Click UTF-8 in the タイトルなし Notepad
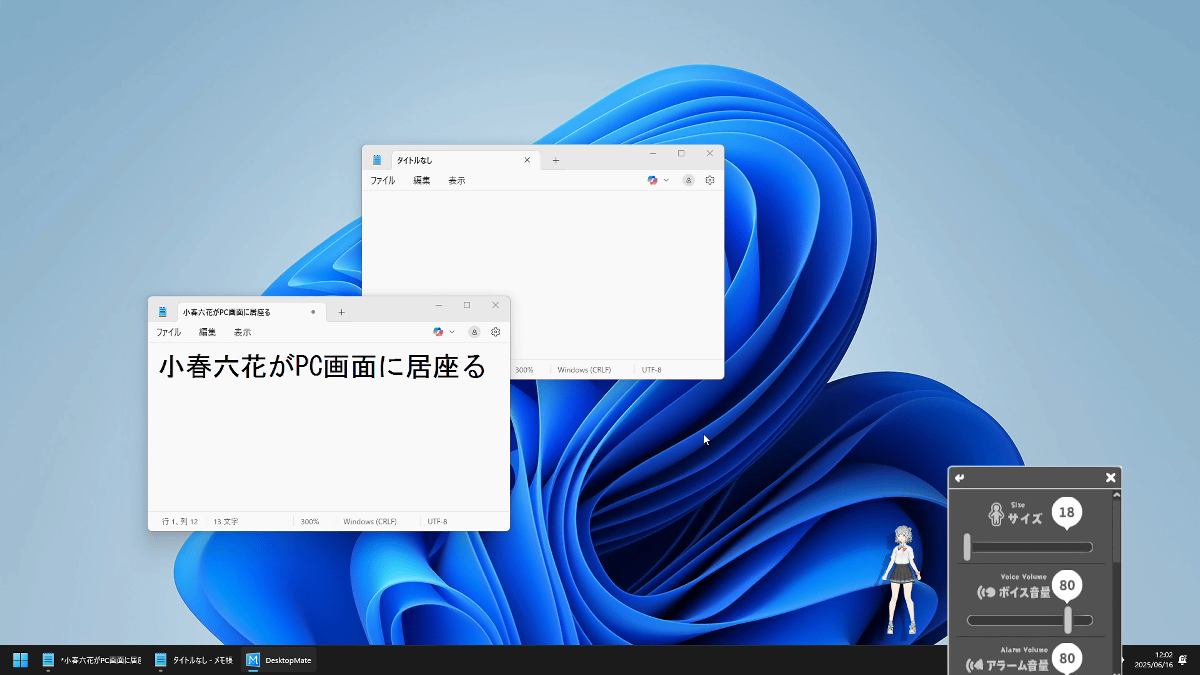Screen dimensions: 1200x675 652,370
